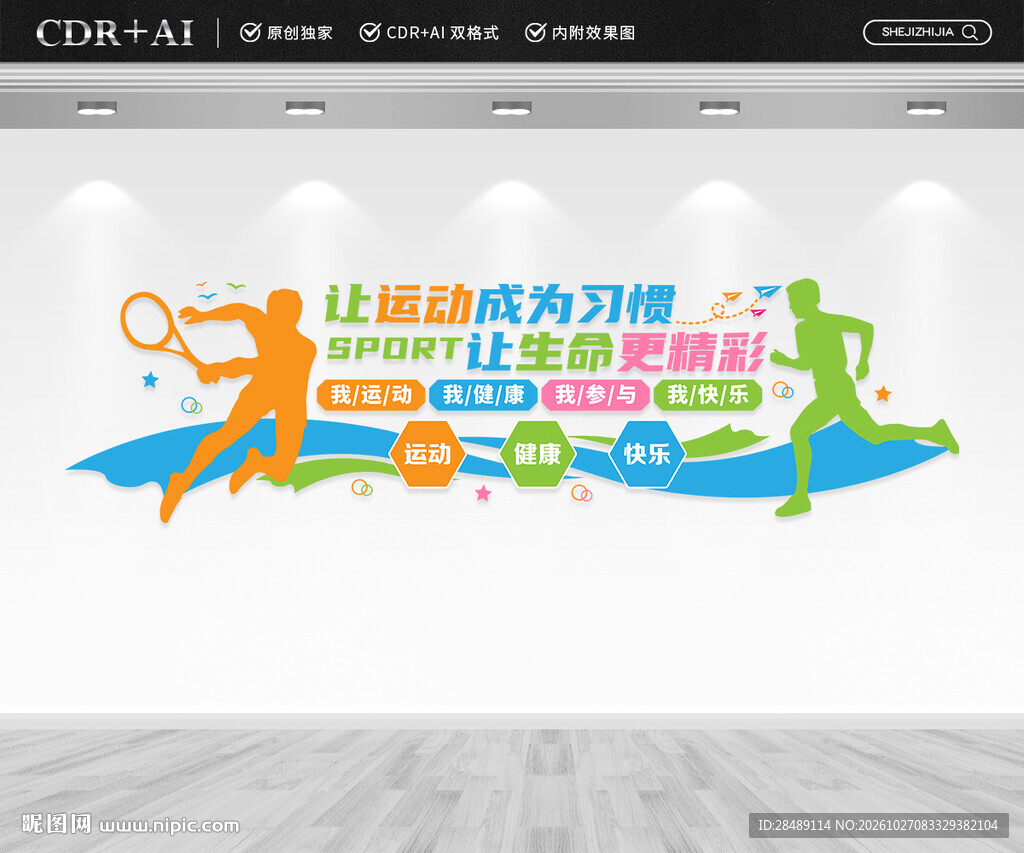Click the green 健康 hexagon
This screenshot has width=1024, height=853.
click(537, 454)
